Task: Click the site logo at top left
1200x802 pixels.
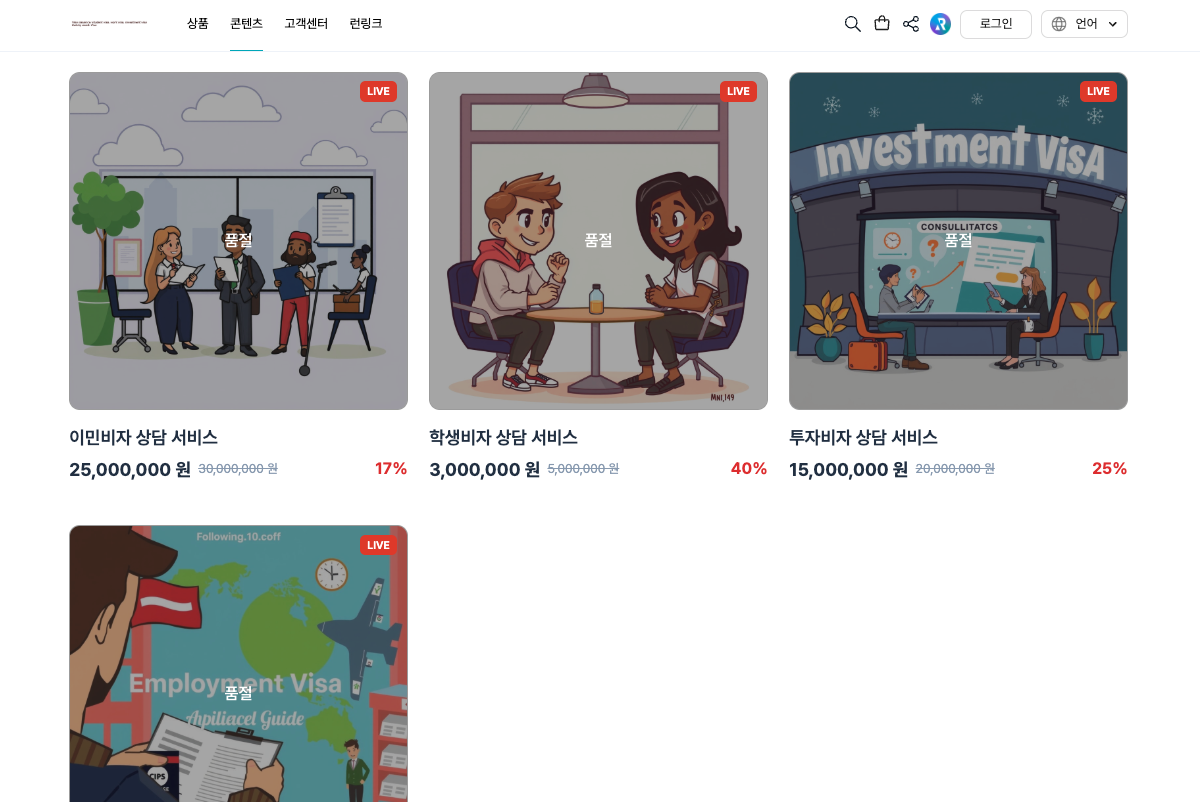Action: point(110,23)
